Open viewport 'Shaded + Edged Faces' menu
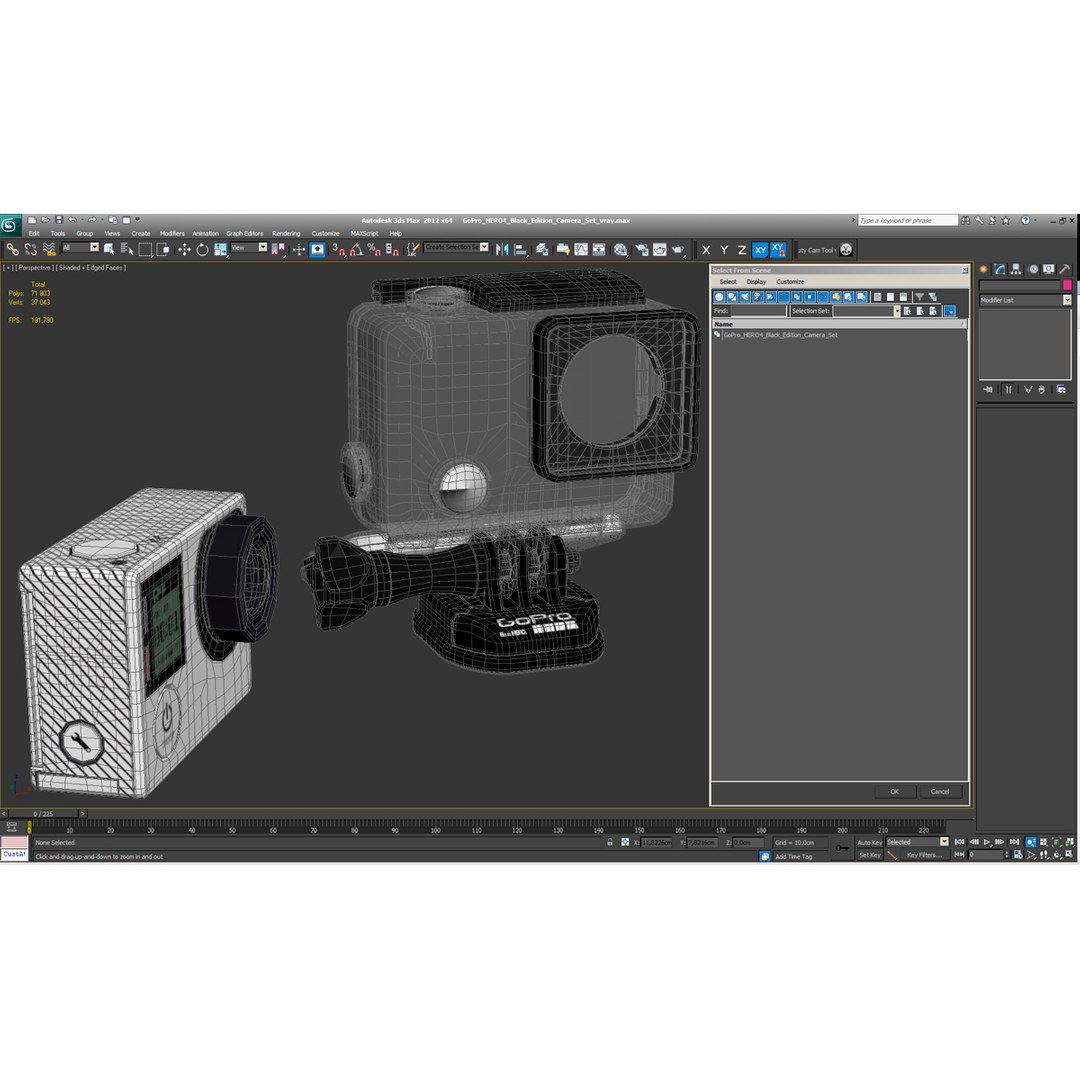 [x=91, y=268]
